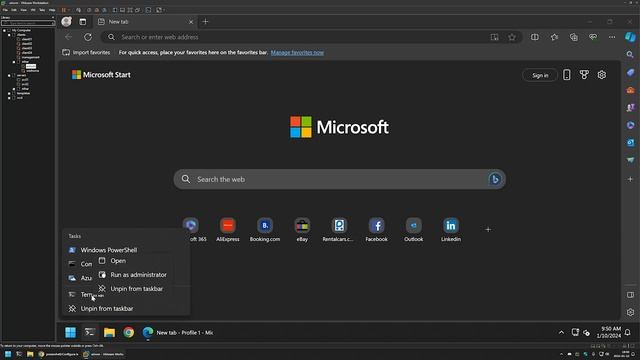
Task: Open the Booking.com quick link
Action: [x=265, y=229]
